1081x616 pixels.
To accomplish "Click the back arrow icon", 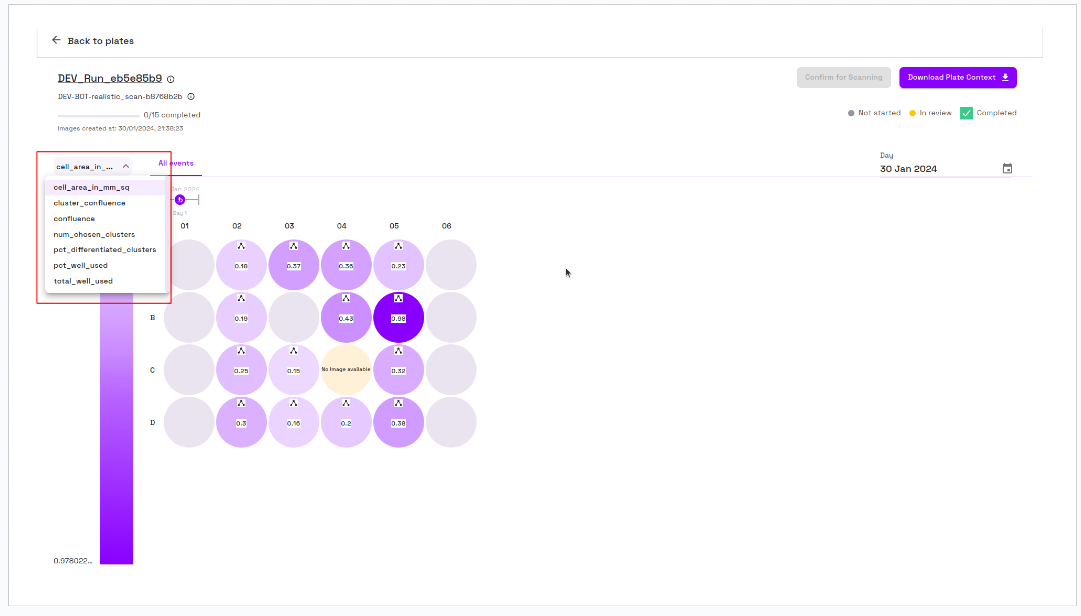I will coord(56,41).
